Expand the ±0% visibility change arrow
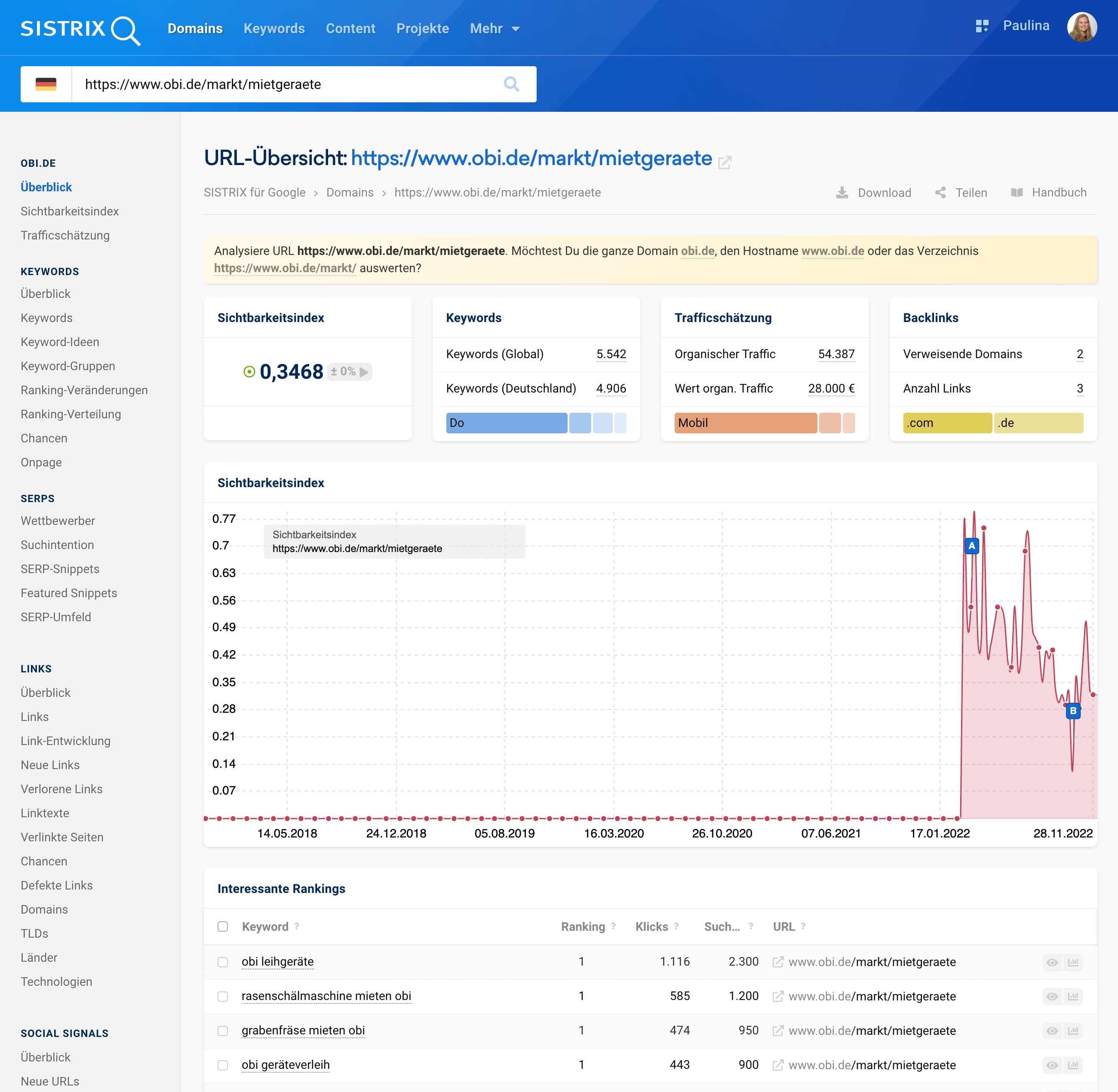The height and width of the screenshot is (1092, 1118). tap(364, 371)
